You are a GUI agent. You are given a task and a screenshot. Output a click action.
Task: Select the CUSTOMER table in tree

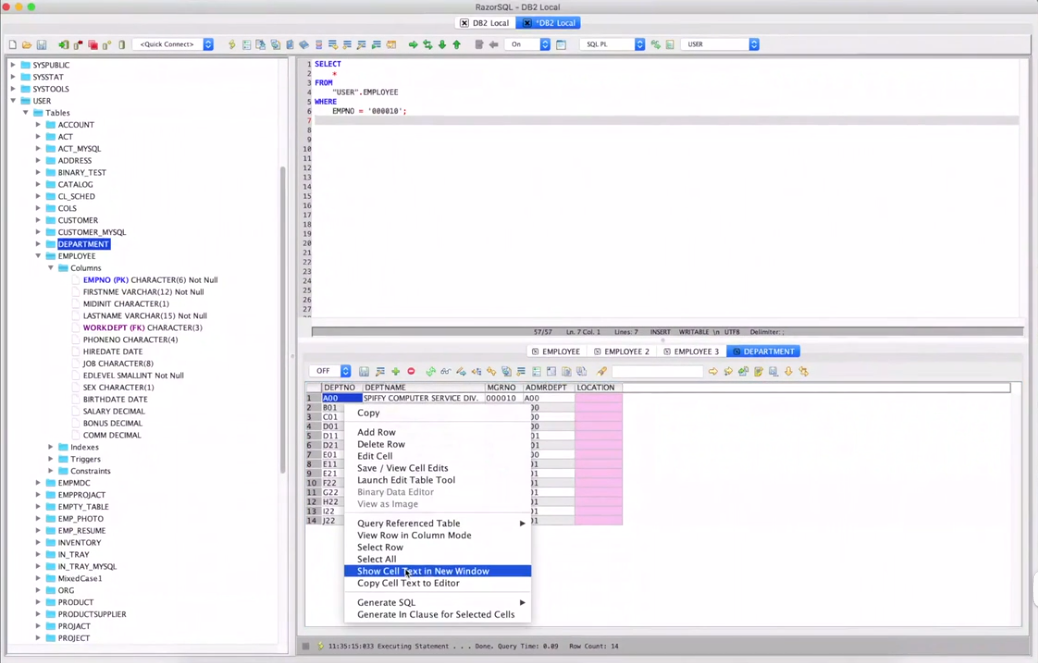tap(77, 220)
